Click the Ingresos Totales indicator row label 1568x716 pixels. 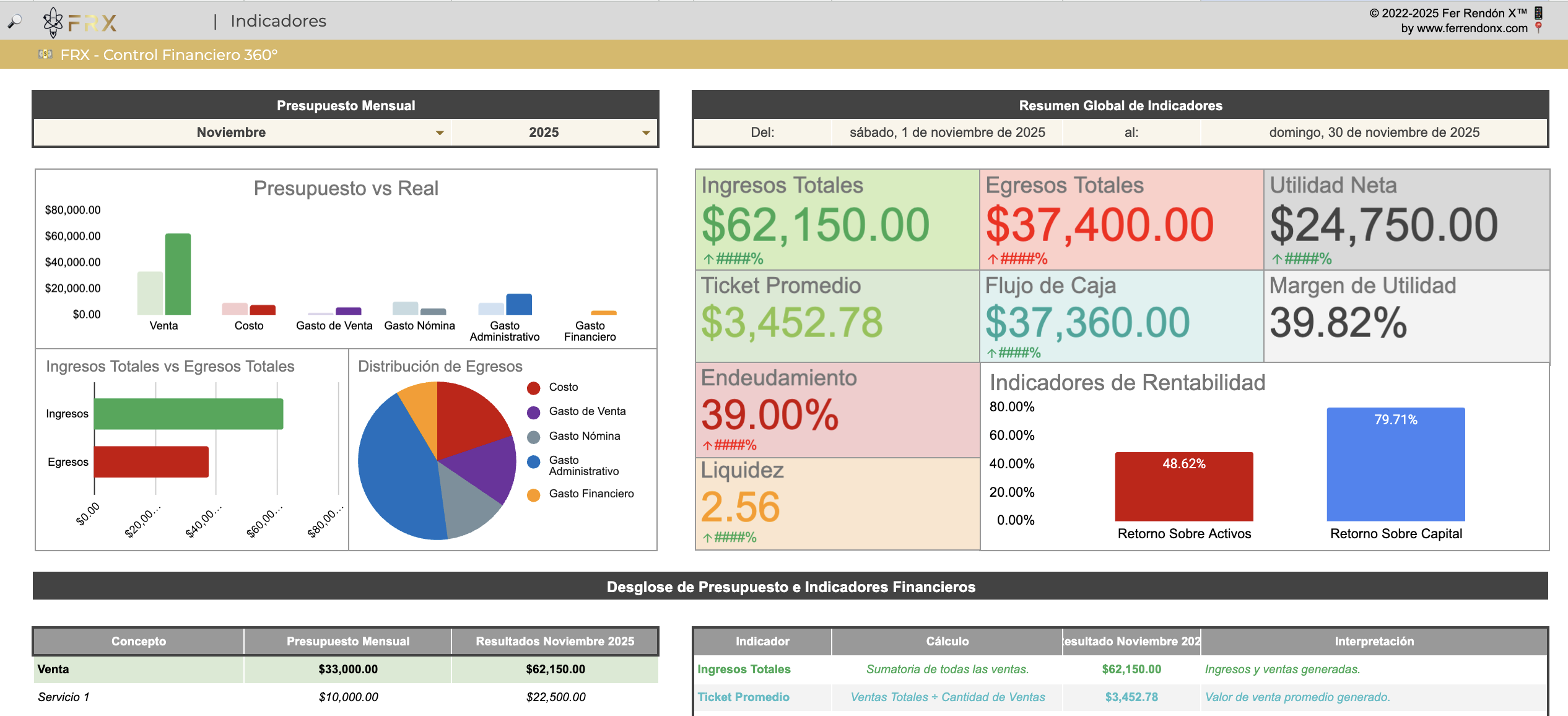744,669
